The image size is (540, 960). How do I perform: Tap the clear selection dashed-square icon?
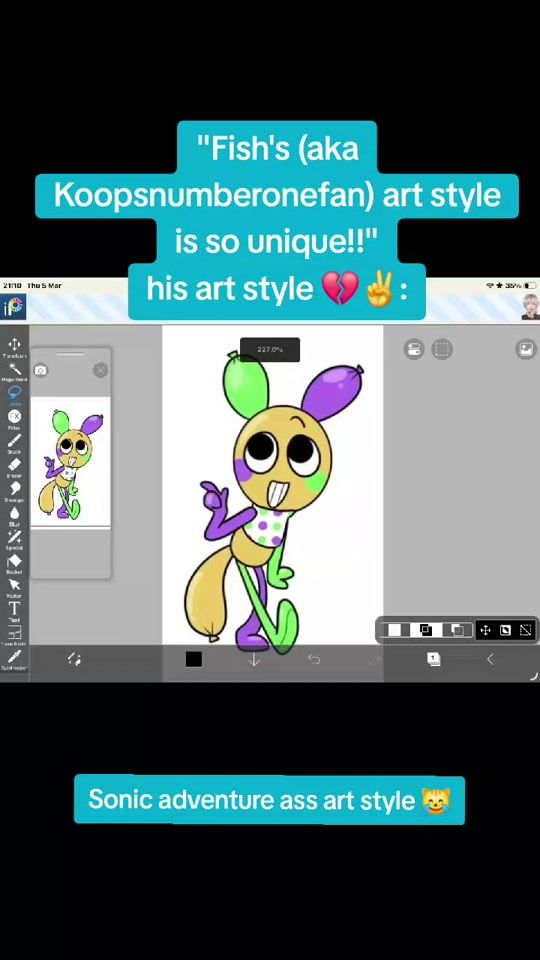pos(525,630)
